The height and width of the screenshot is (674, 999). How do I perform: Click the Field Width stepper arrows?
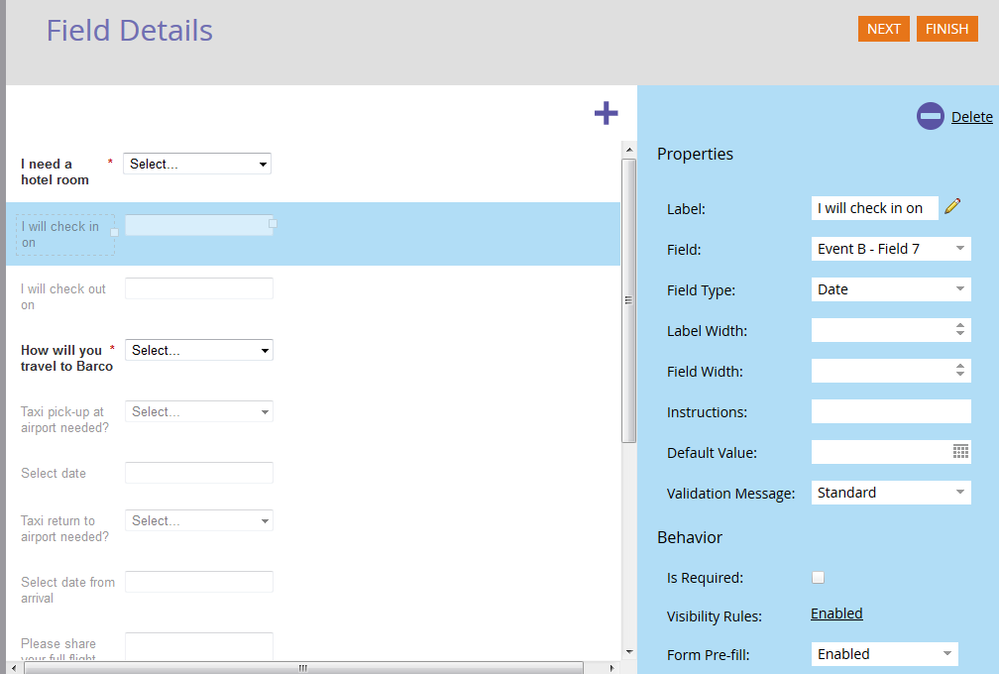tap(960, 371)
